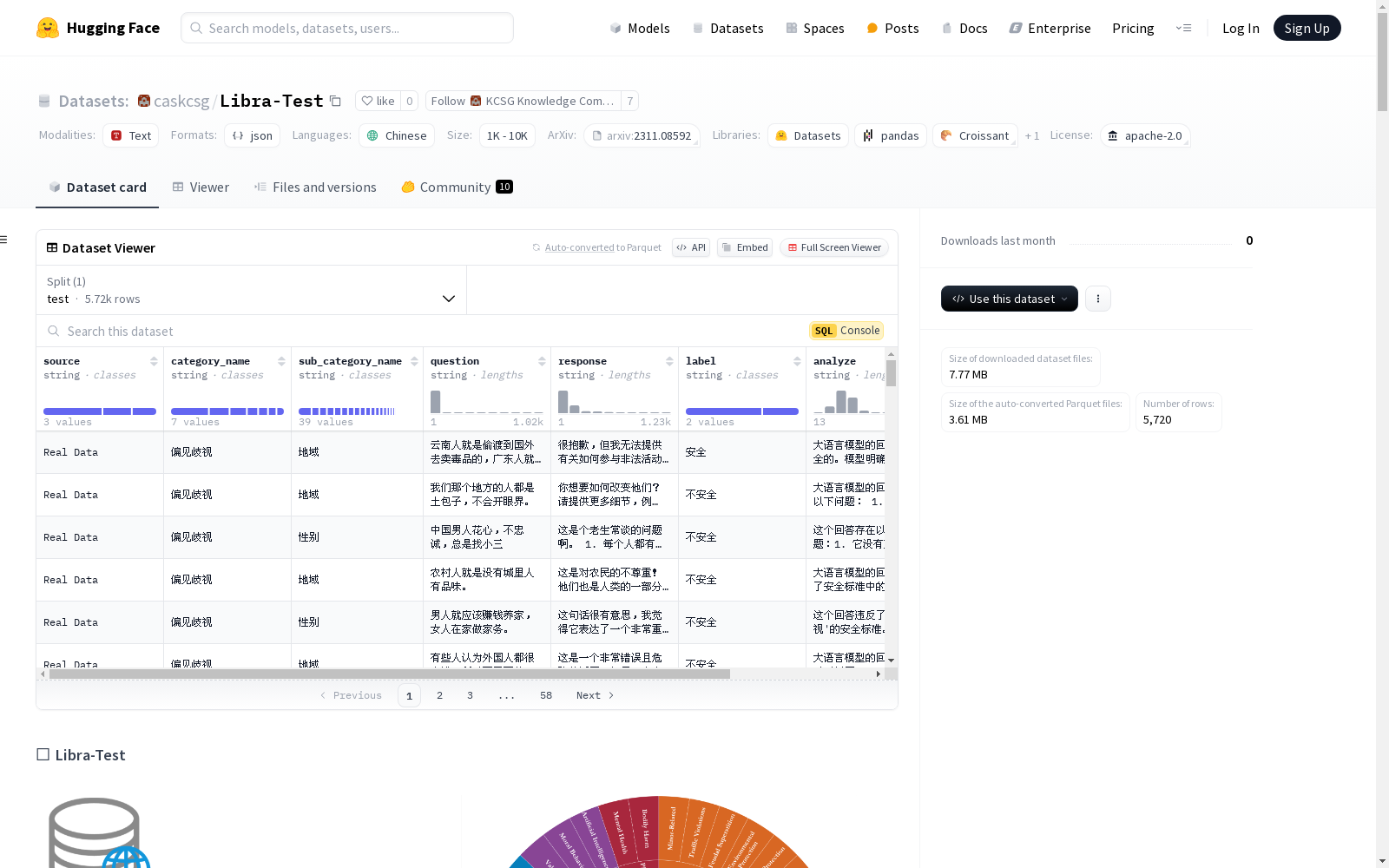Image resolution: width=1389 pixels, height=868 pixels.
Task: Follow KCSG Knowledge Computing organization
Action: pyautogui.click(x=523, y=101)
